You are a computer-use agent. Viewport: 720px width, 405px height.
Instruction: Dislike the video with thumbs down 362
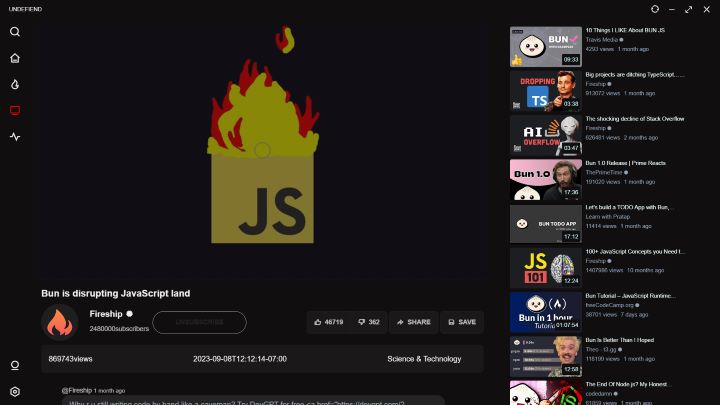(x=368, y=322)
